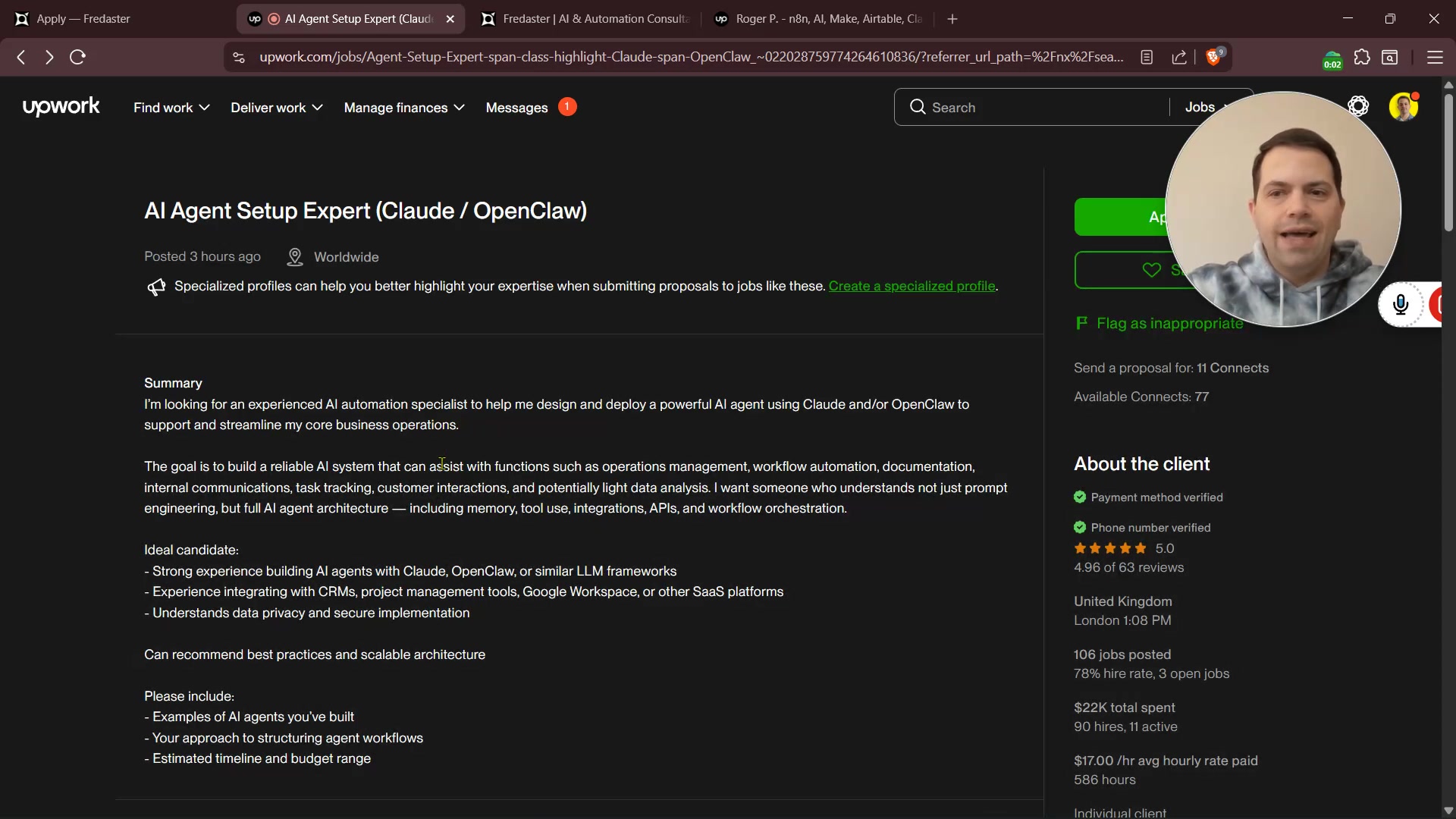The image size is (1456, 819).
Task: Switch to the Apply — Fredaster tab
Action: 83,19
